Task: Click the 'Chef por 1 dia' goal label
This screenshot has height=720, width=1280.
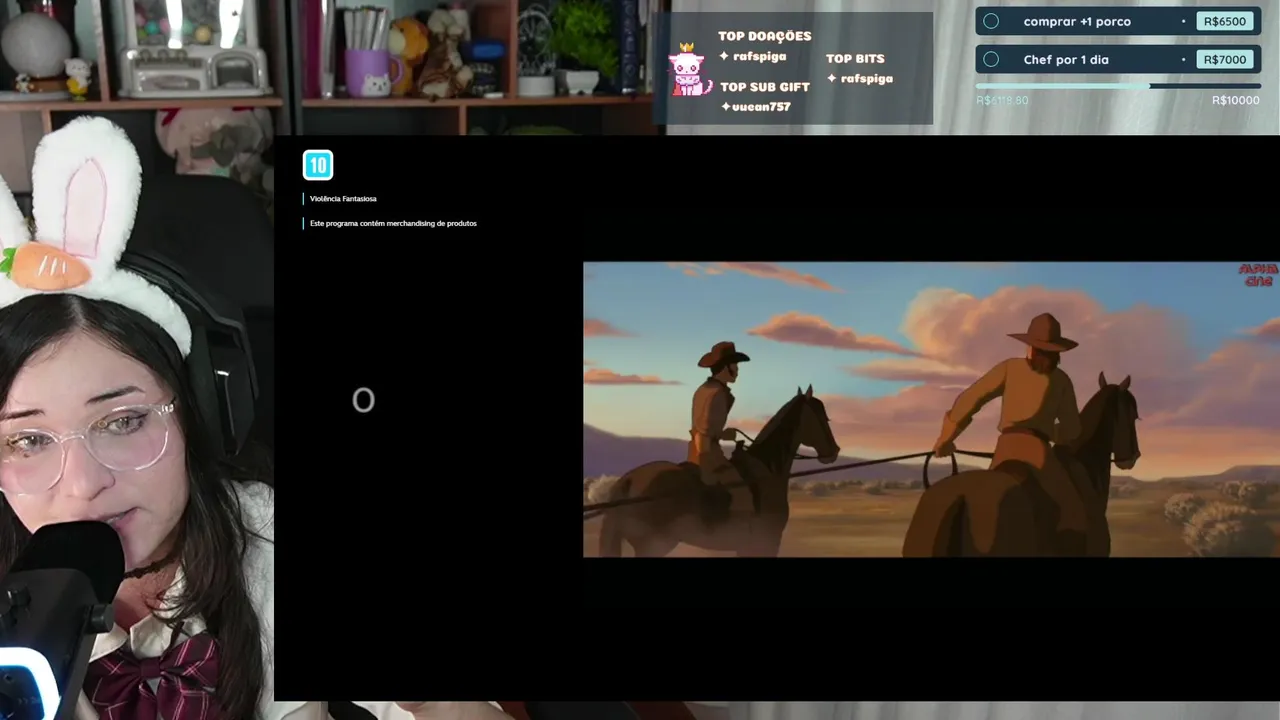Action: pos(1066,59)
